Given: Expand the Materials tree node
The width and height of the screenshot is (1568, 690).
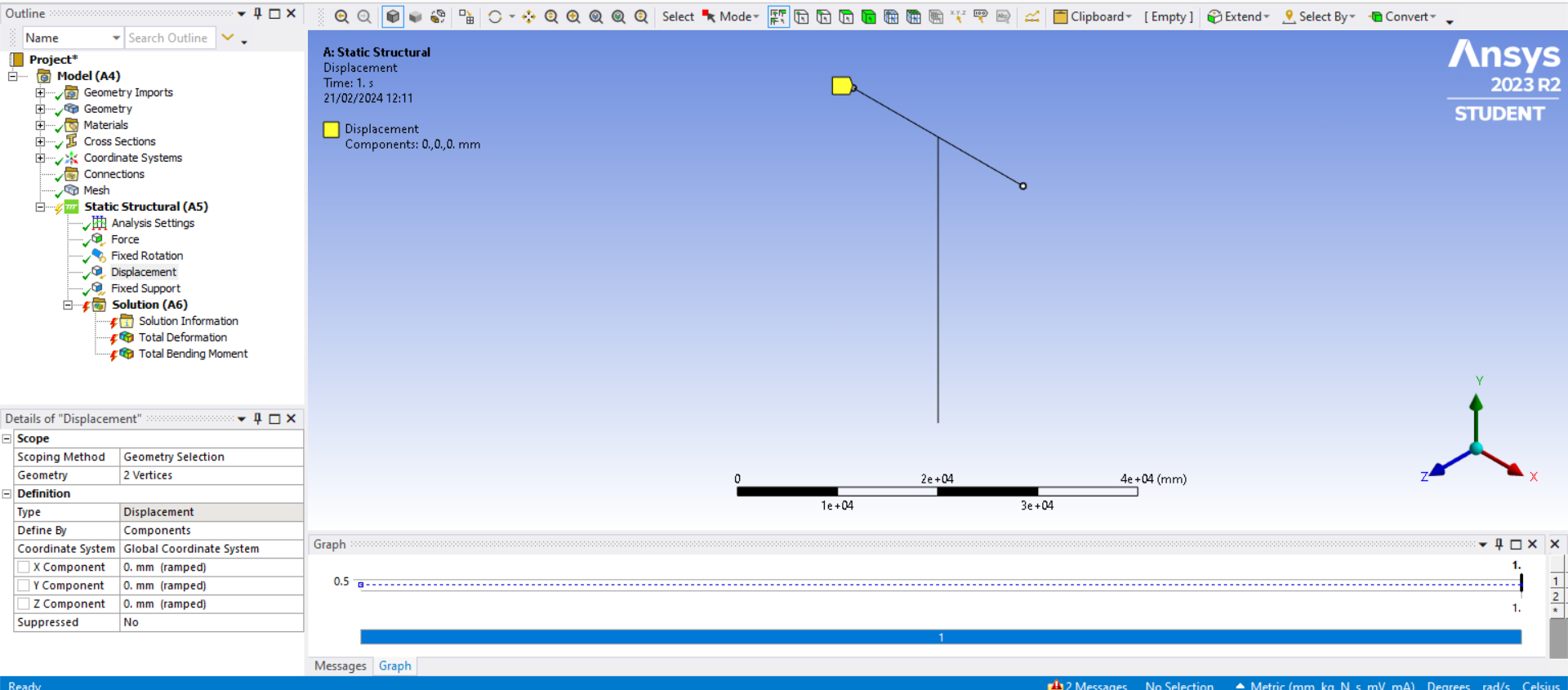Looking at the screenshot, I should tap(40, 125).
